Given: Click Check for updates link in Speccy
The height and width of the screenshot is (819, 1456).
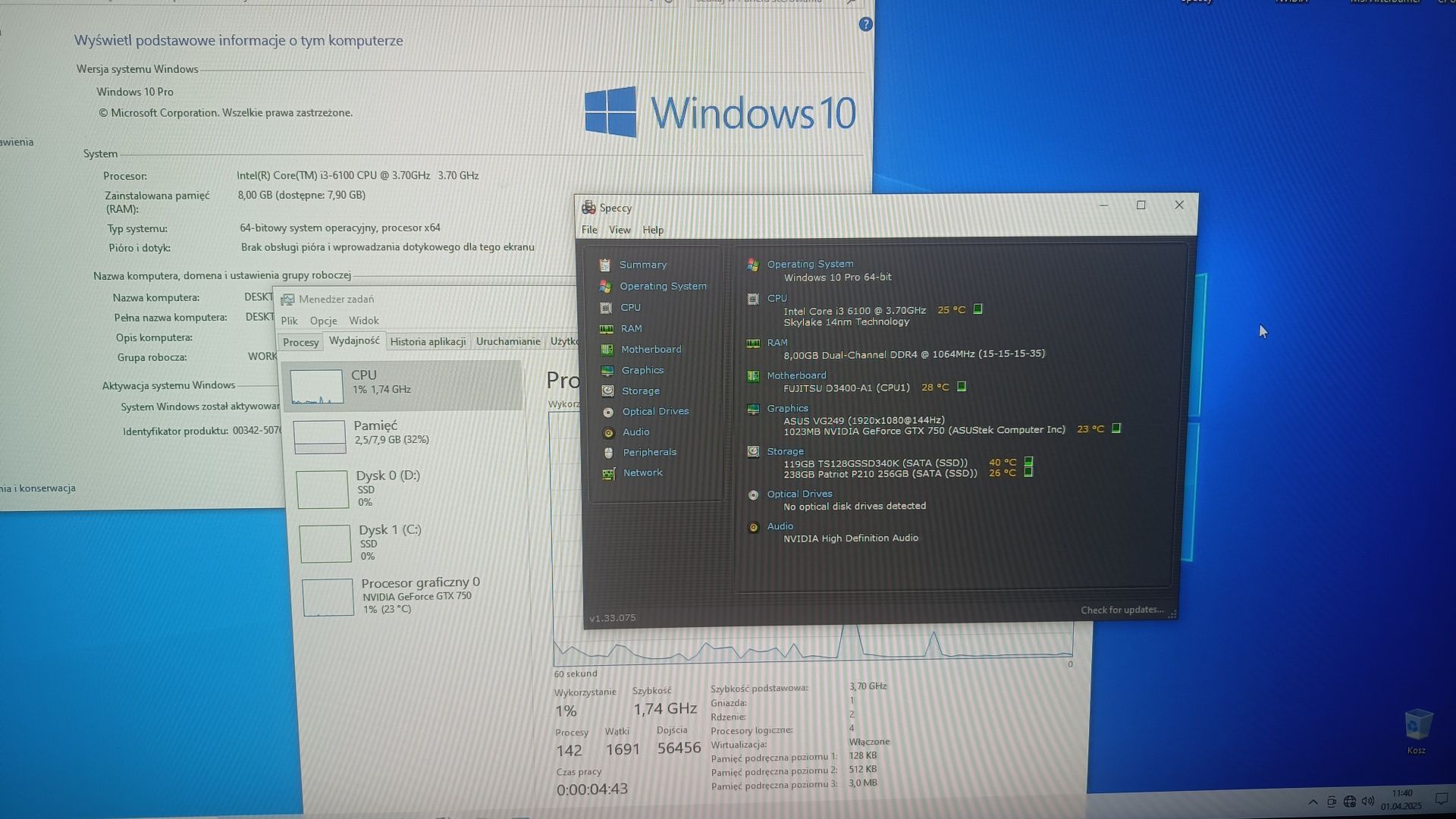Looking at the screenshot, I should pos(1122,610).
